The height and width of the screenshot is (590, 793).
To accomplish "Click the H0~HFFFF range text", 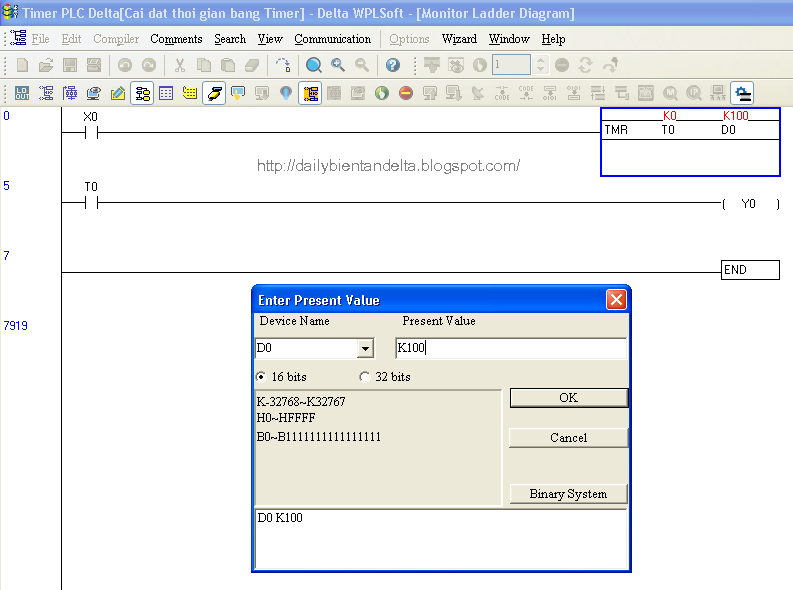I will pos(286,418).
